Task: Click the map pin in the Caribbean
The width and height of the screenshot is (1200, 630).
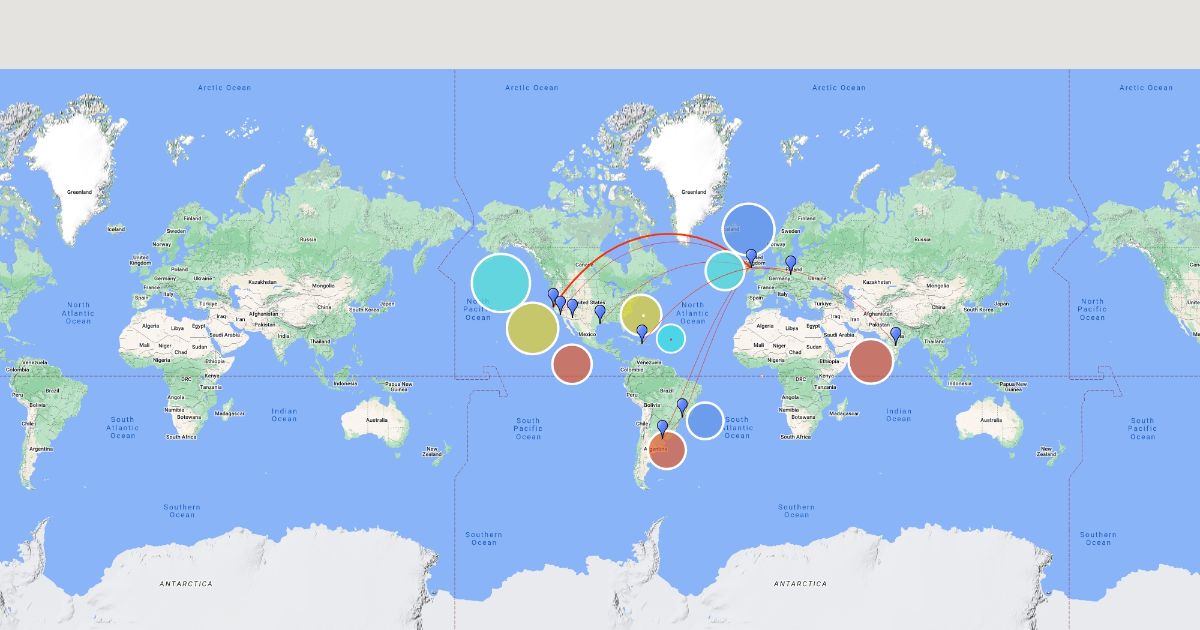Action: click(x=642, y=333)
